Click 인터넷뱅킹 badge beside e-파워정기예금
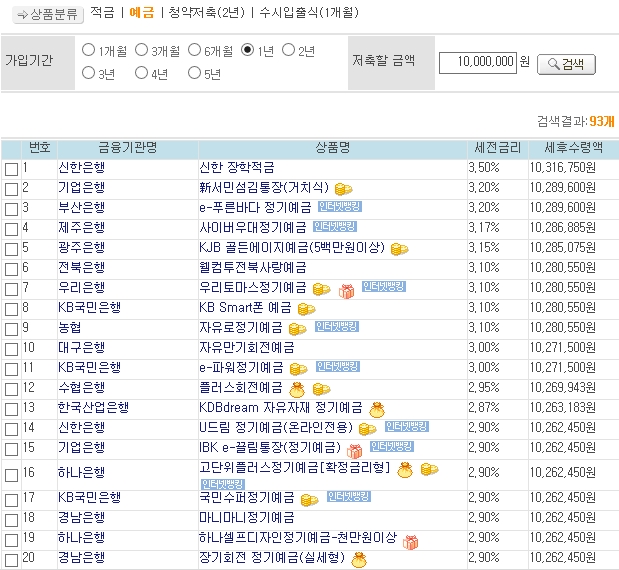This screenshot has width=619, height=570. 338,367
